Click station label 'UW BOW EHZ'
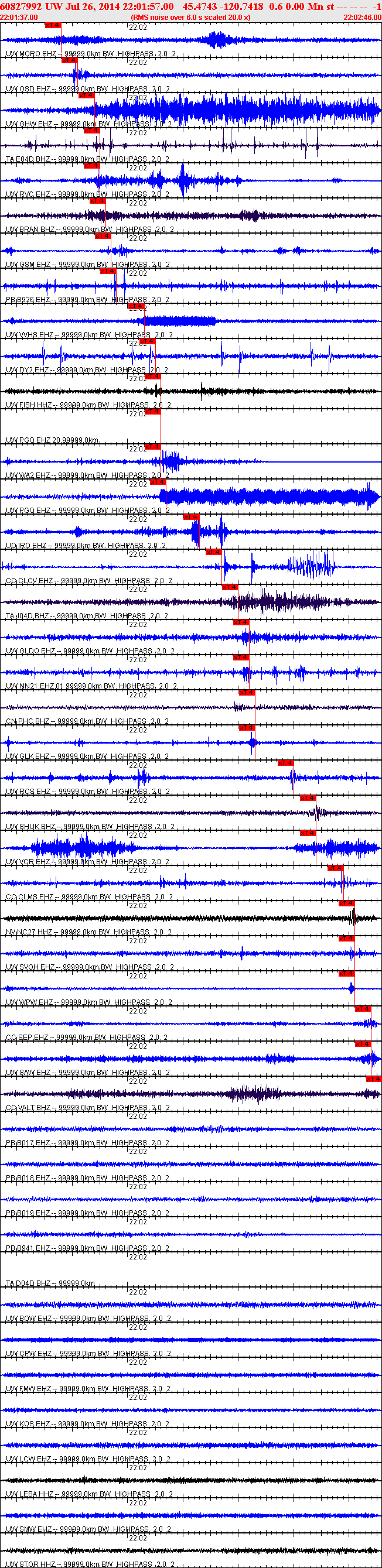Screen dimensions: 382x1568 coord(29,1319)
